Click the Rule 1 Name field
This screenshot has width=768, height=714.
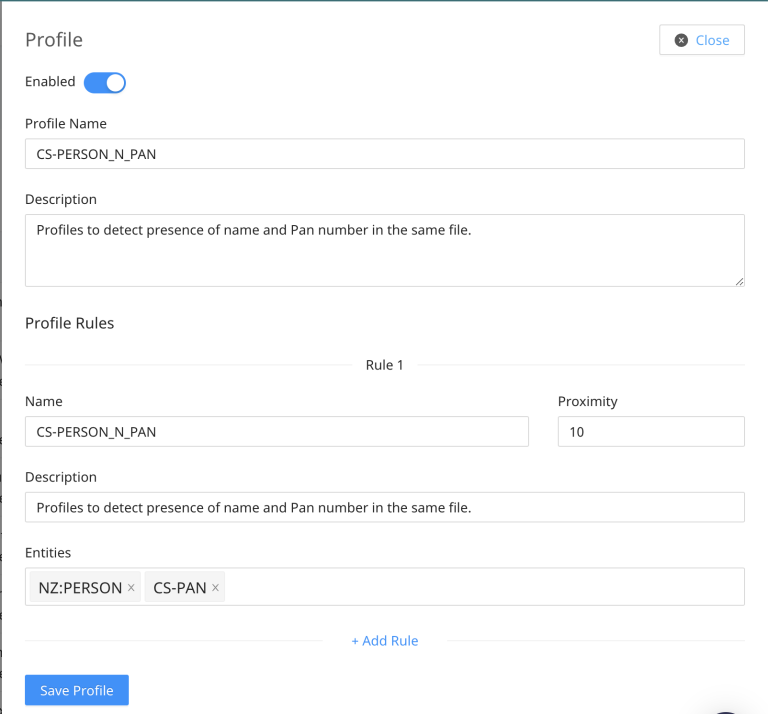[276, 432]
